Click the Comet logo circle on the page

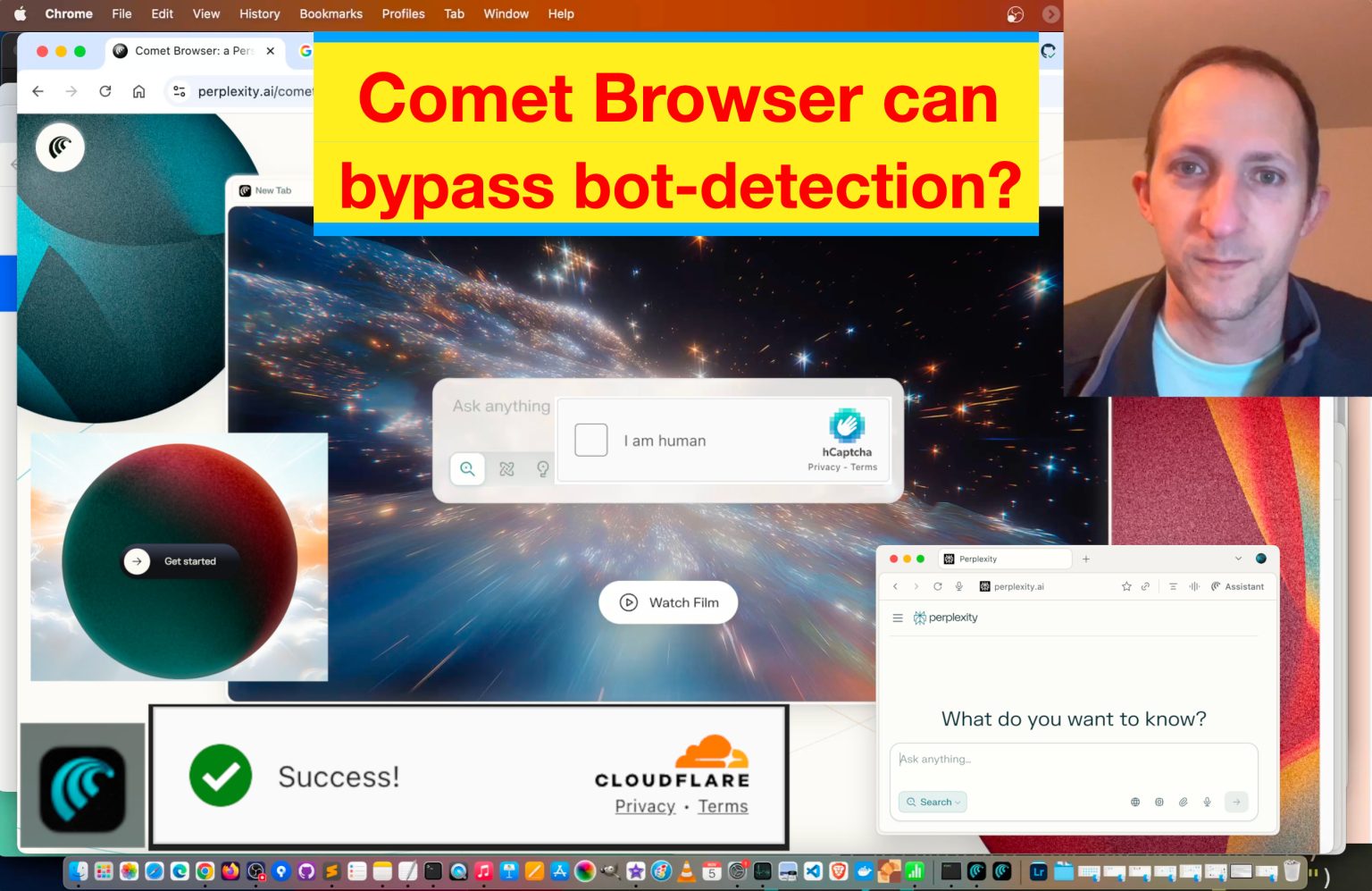point(60,147)
